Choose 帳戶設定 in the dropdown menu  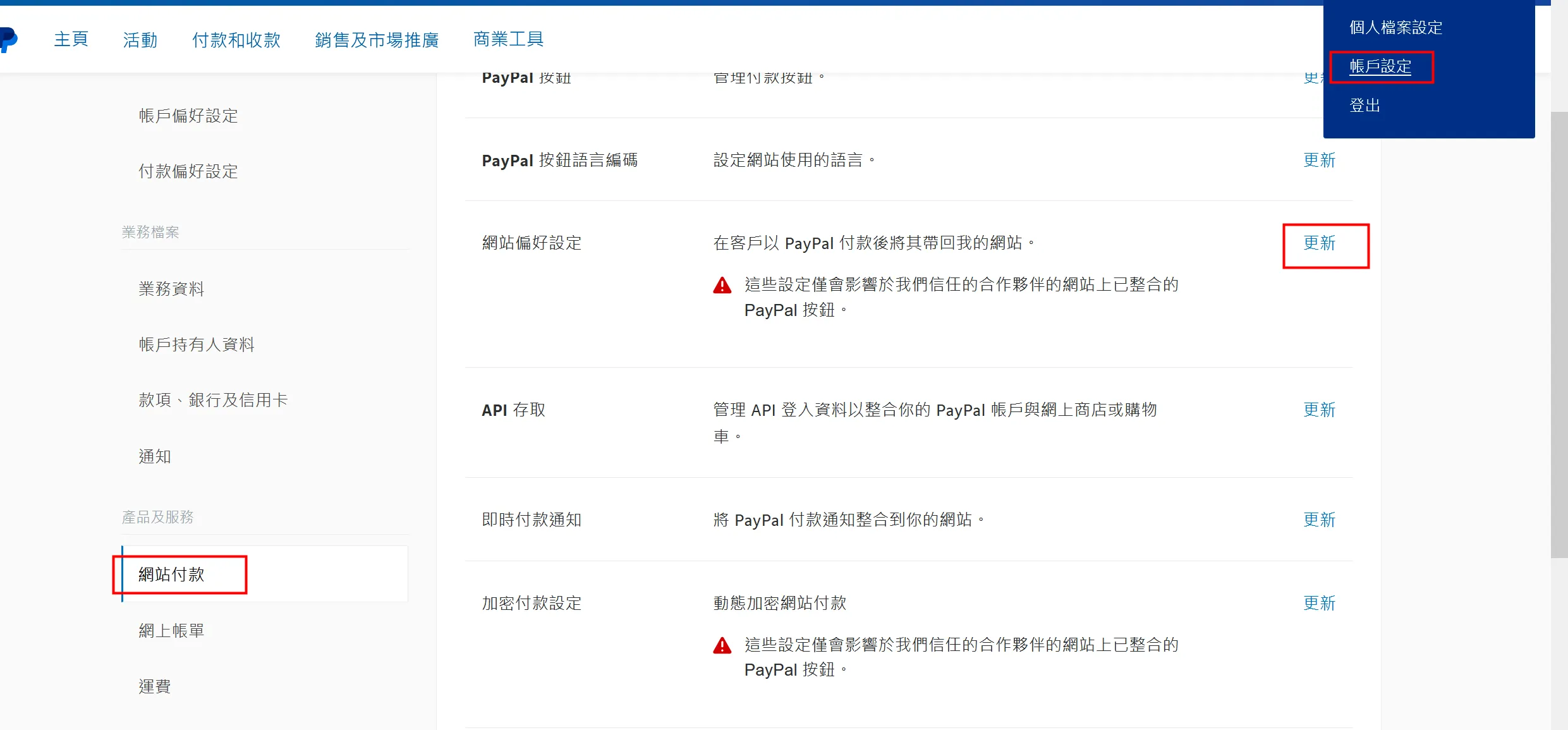click(x=1380, y=66)
